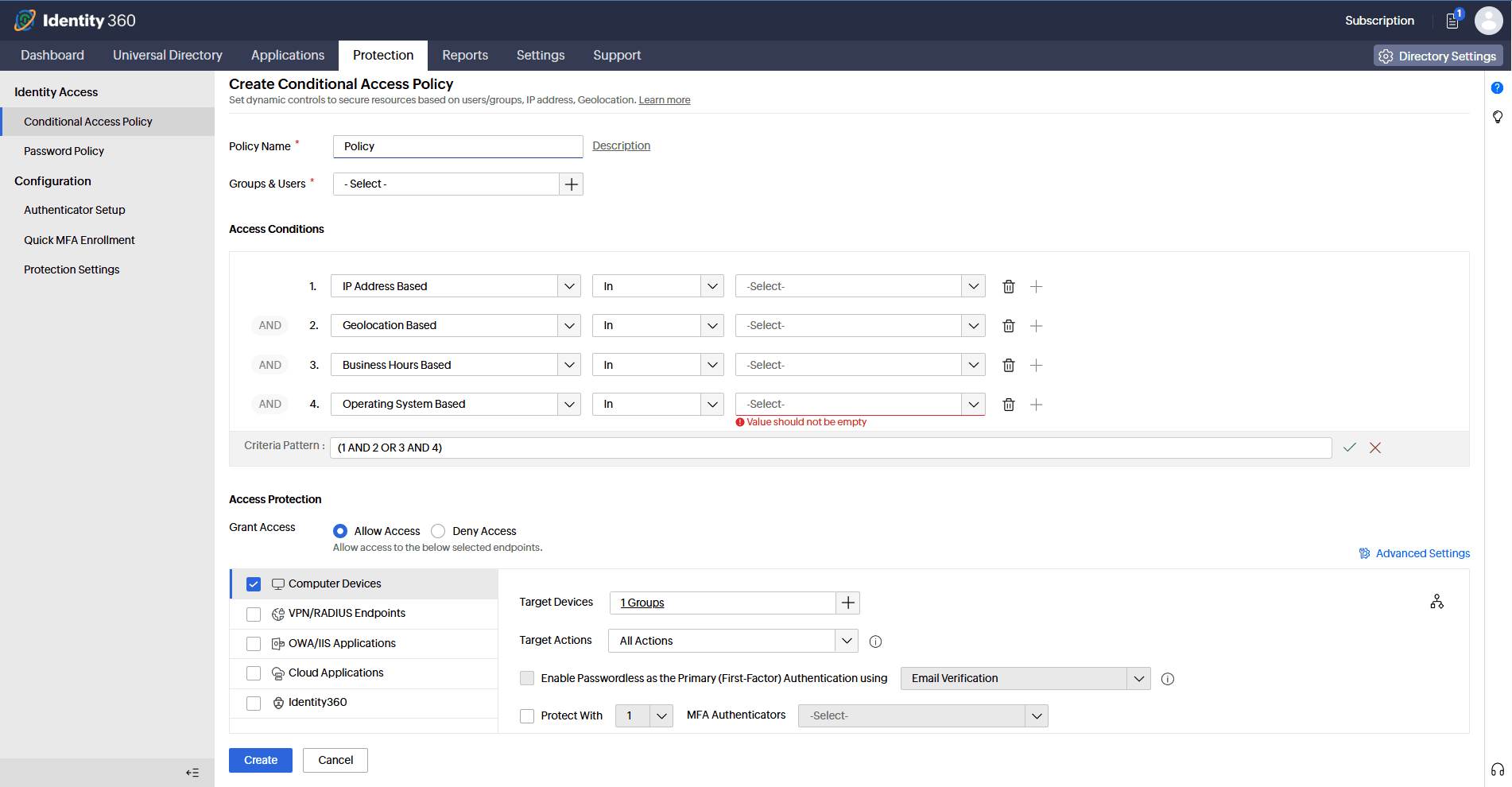Switch to the Applications tab
Screen dimensions: 1512x787
(288, 55)
